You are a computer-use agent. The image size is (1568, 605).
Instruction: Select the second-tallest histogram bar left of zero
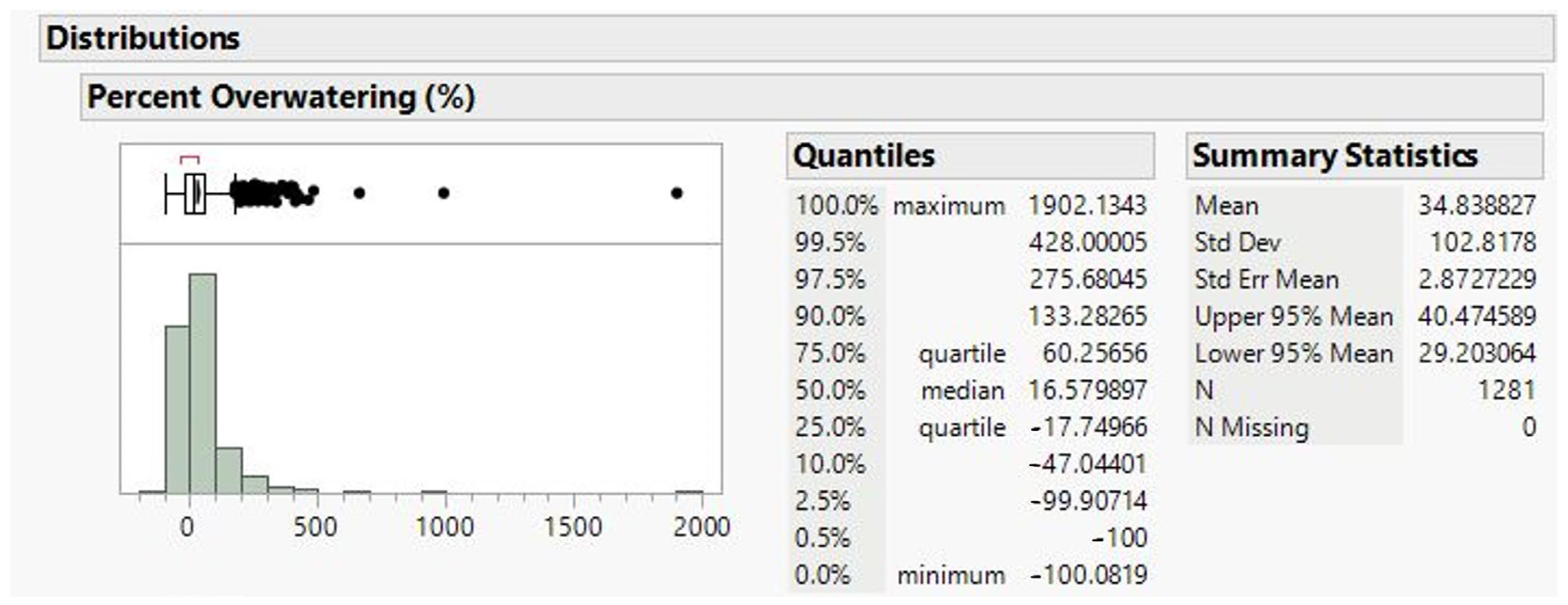pyautogui.click(x=177, y=409)
